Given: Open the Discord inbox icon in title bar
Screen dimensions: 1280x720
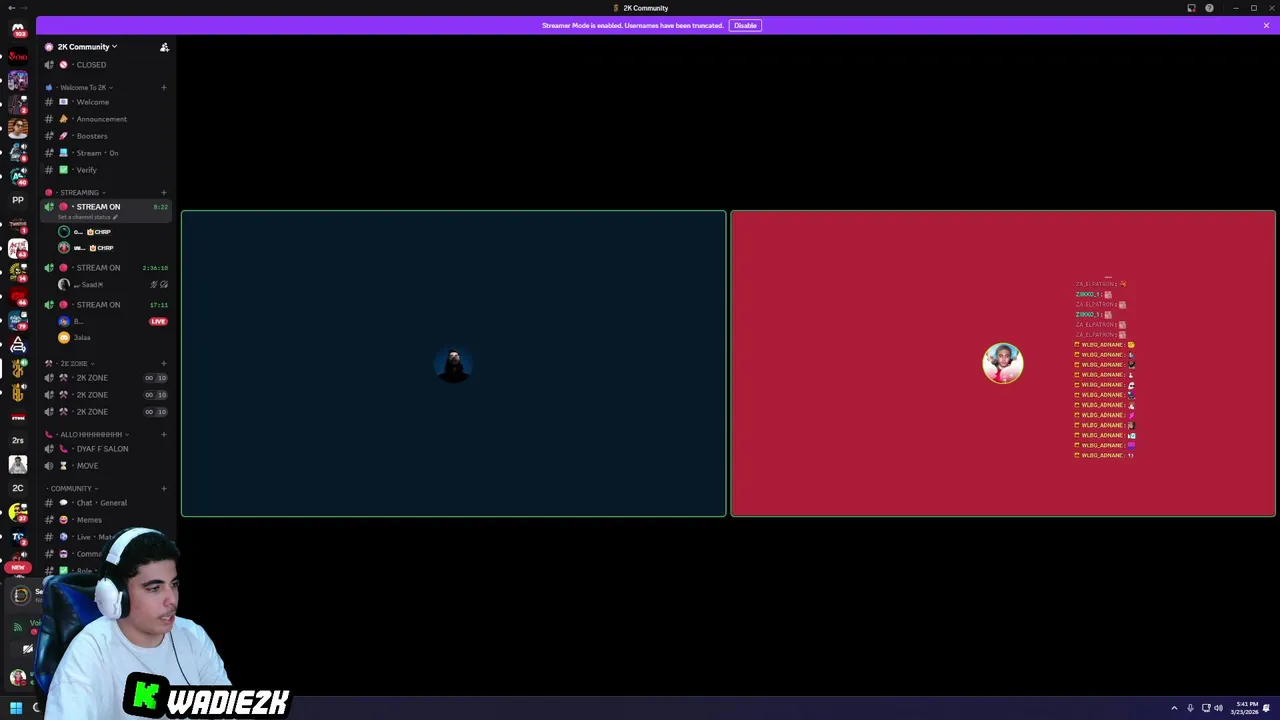Looking at the screenshot, I should (1191, 8).
